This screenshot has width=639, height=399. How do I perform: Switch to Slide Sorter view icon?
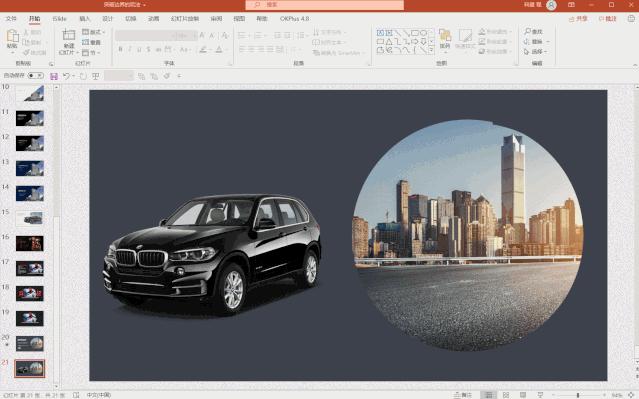(x=506, y=395)
